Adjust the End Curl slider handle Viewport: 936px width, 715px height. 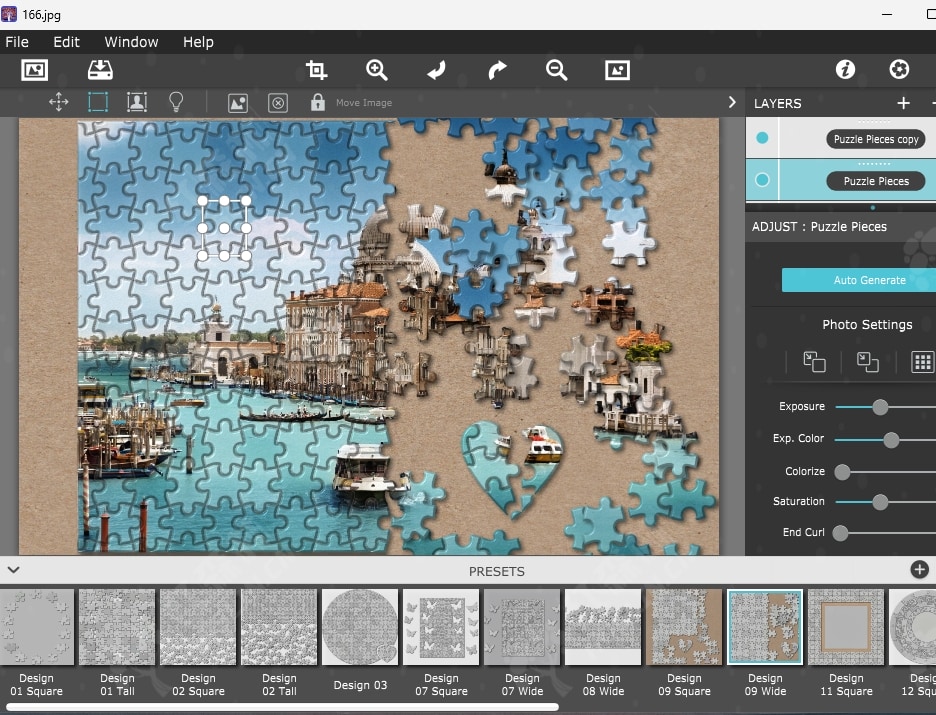(x=840, y=533)
